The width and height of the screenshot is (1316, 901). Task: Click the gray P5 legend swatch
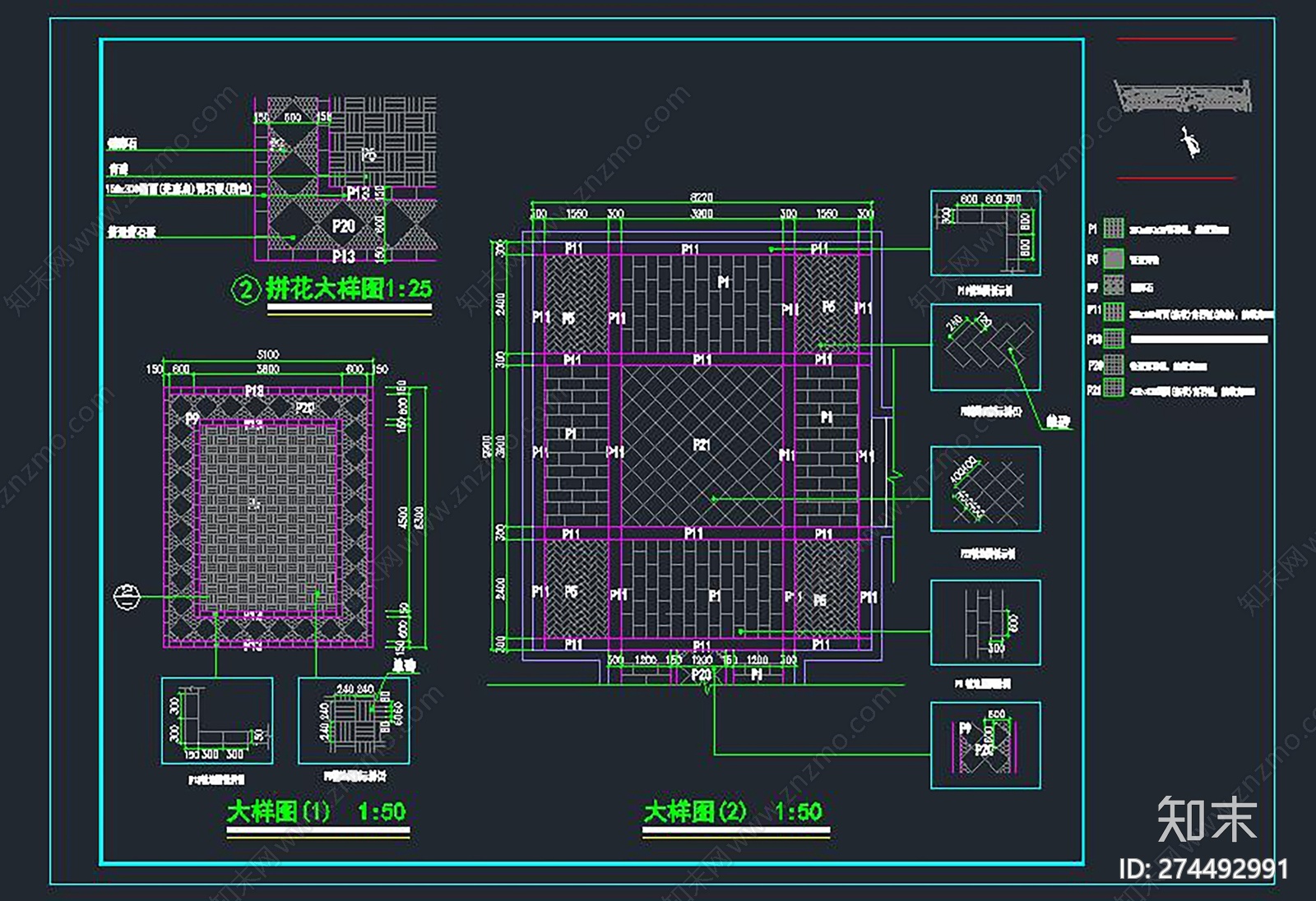coord(1114,259)
